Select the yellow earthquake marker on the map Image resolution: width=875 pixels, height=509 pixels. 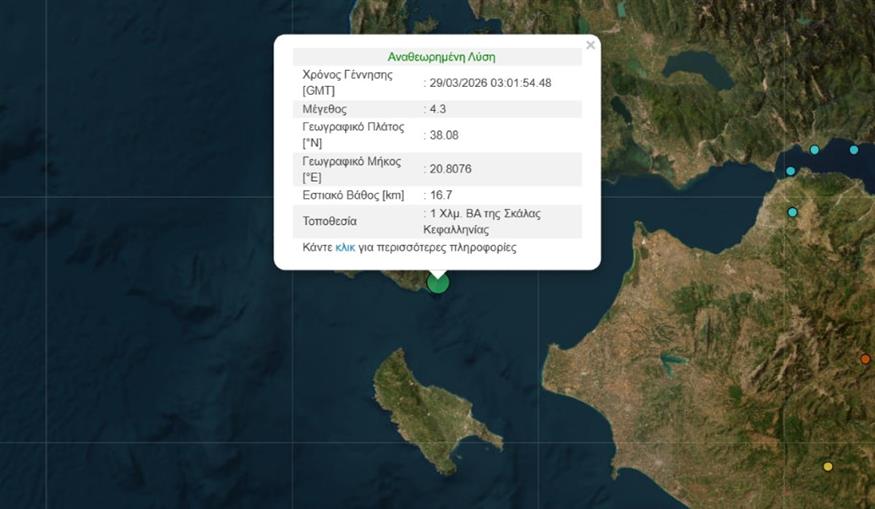[827, 466]
